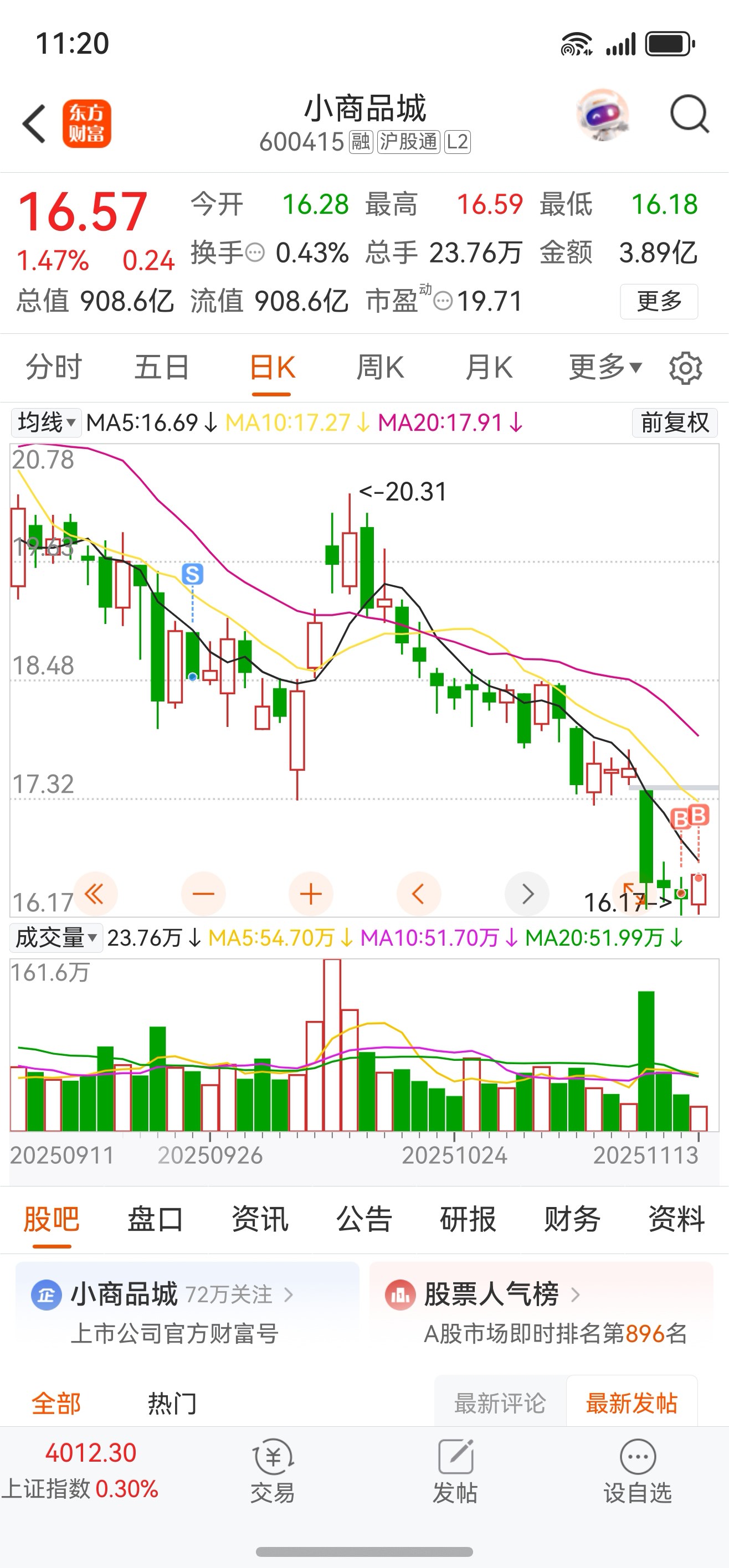This screenshot has height=1568, width=729.
Task: Tap the 小商品城 stock title
Action: pos(365,109)
